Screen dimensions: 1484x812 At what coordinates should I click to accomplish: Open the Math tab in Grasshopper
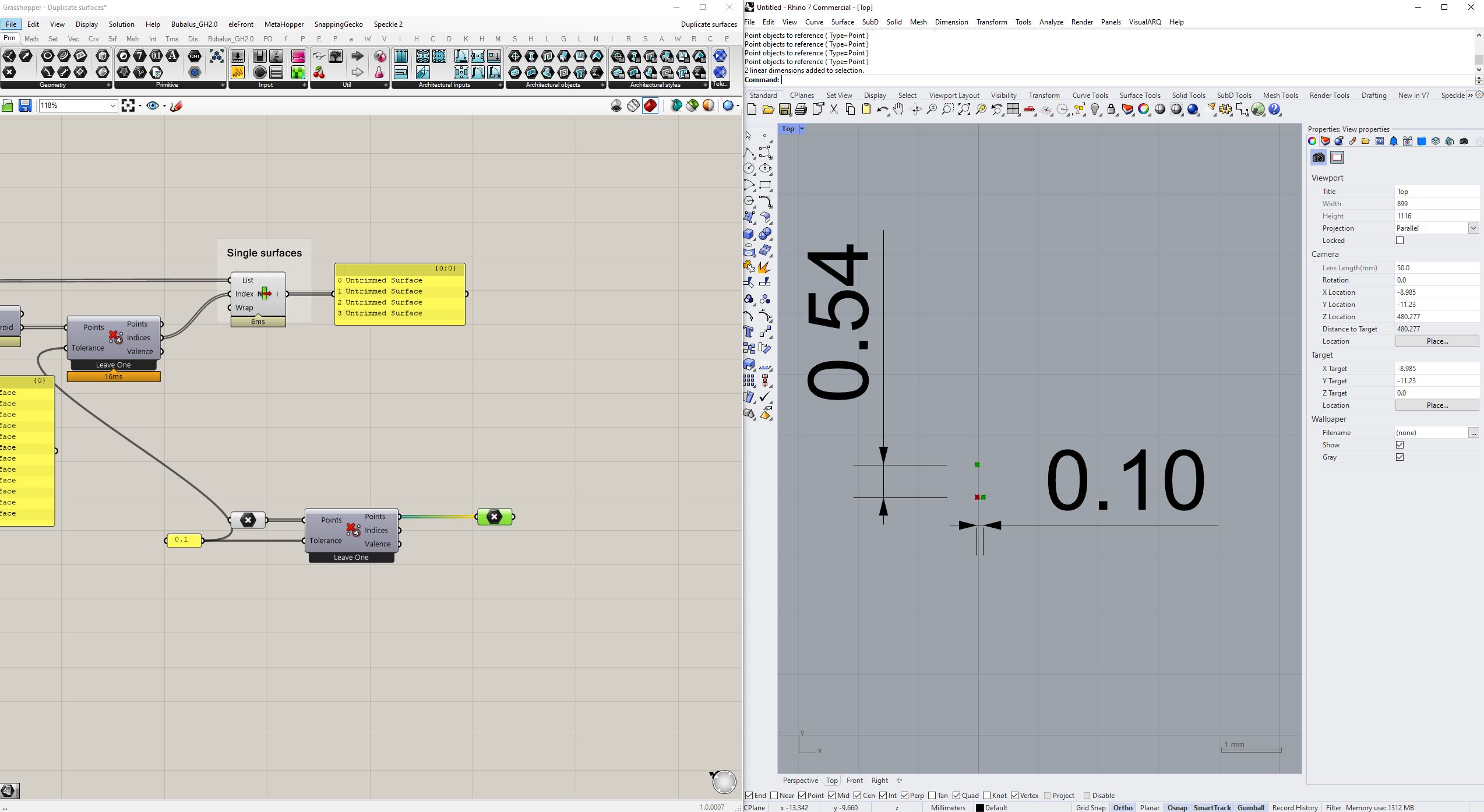31,39
